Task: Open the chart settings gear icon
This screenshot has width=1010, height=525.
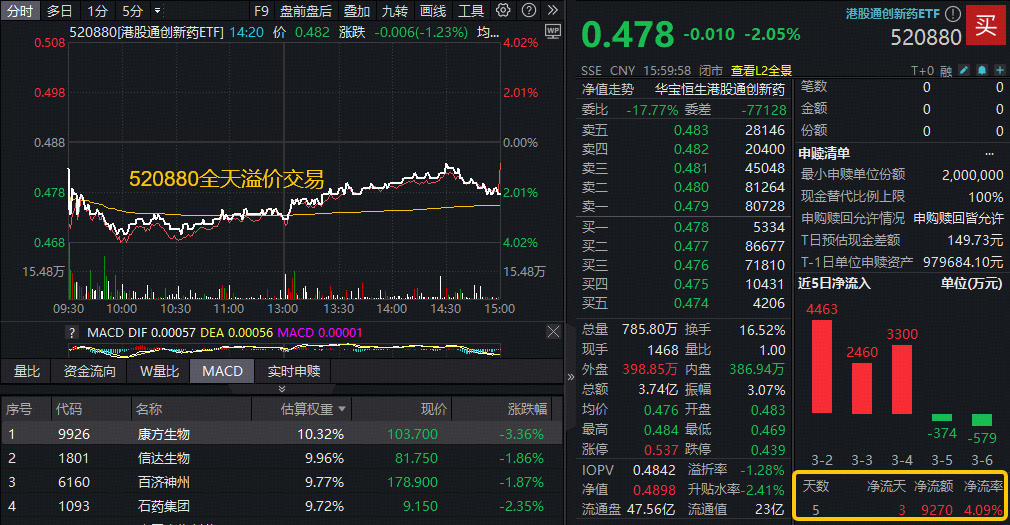Action: pos(503,11)
